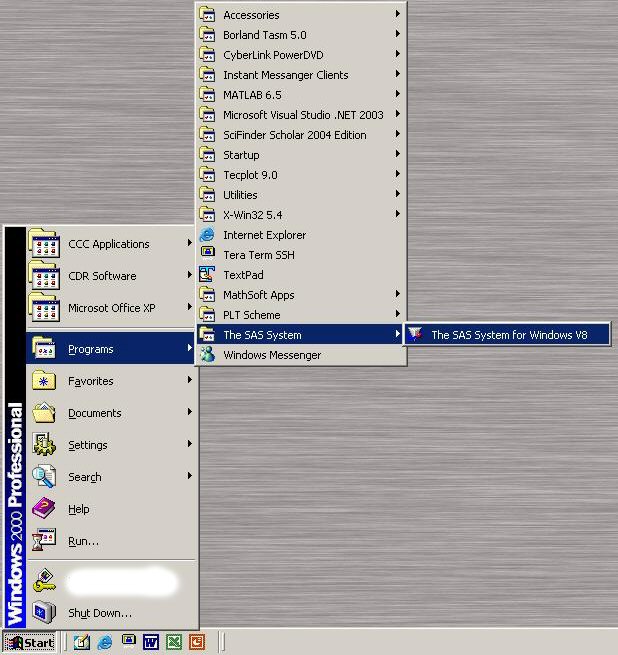Click the Search magnifier icon
618x655 pixels.
click(x=44, y=476)
